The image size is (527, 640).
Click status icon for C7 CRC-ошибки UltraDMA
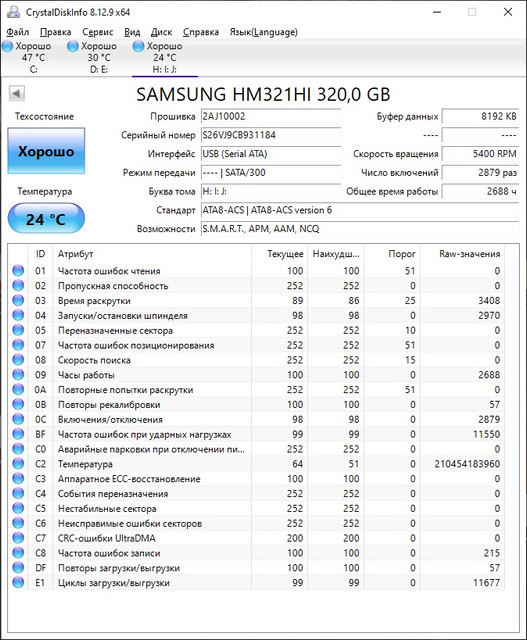point(18,538)
